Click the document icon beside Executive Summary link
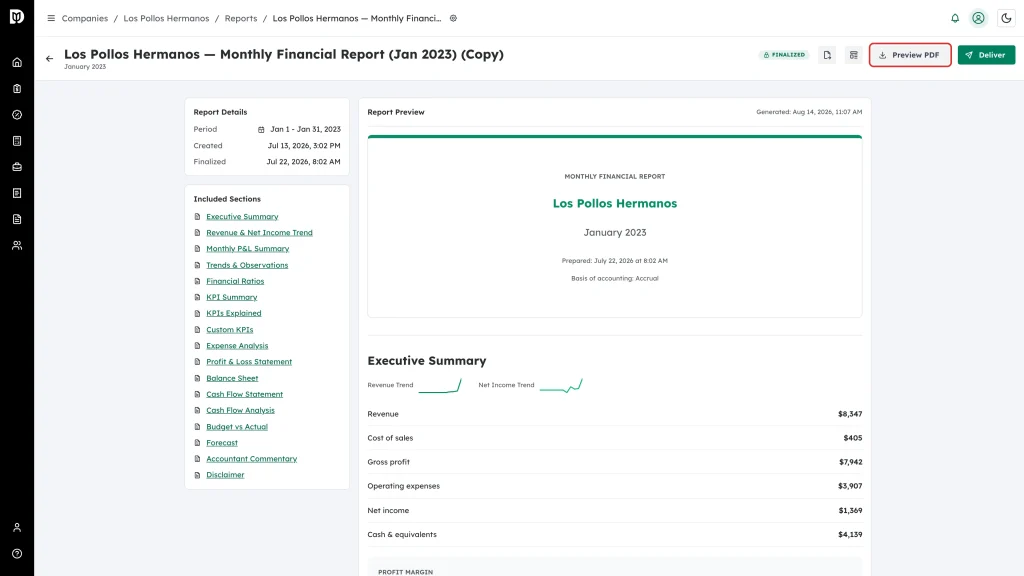This screenshot has width=1024, height=576. pos(197,217)
